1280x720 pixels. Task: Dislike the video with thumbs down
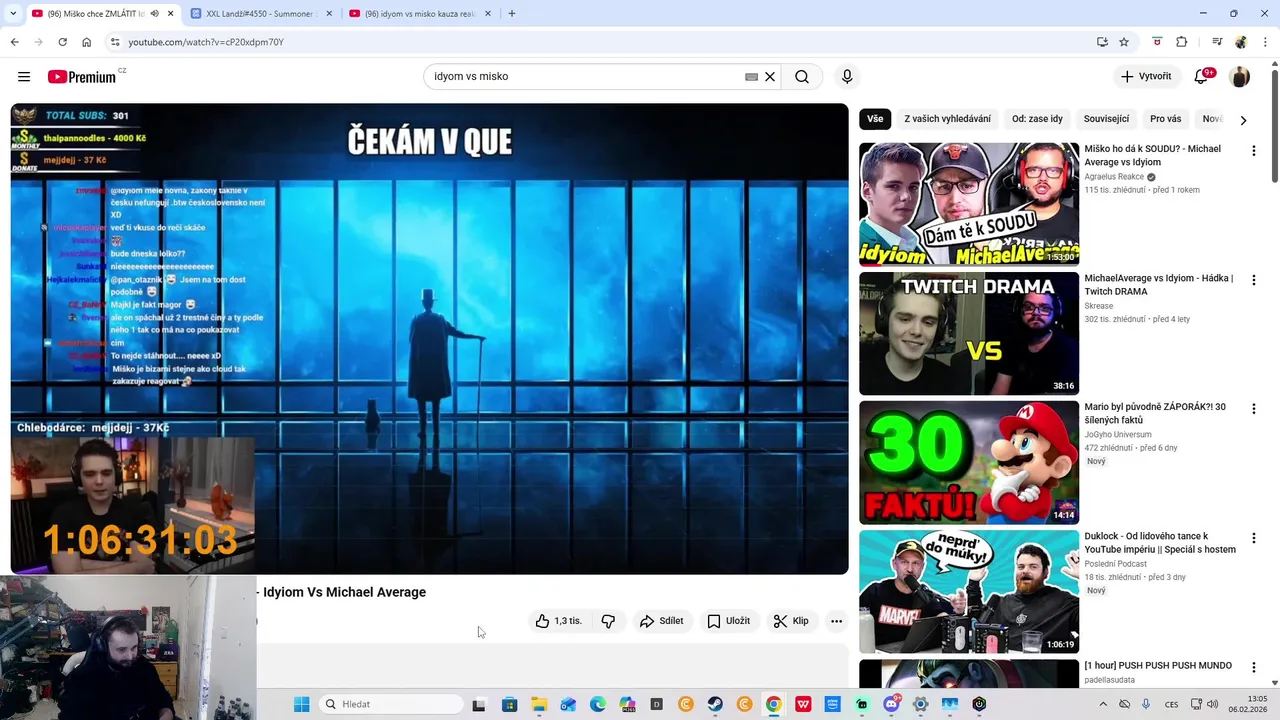coord(608,621)
